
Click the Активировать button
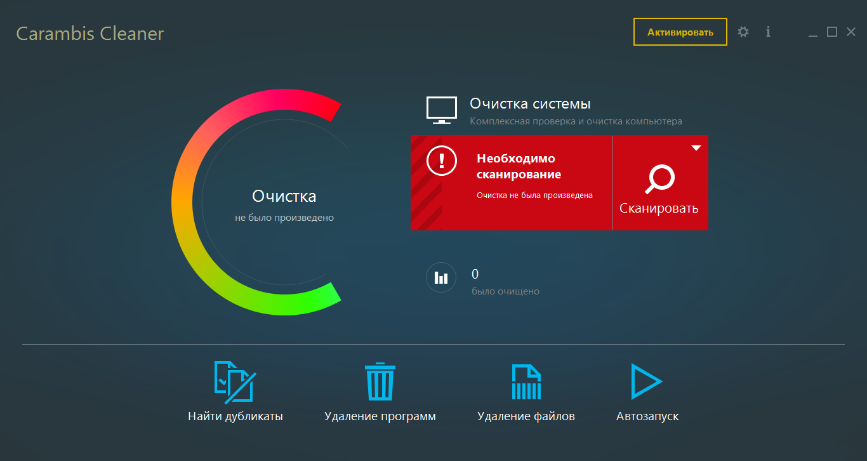pos(680,32)
